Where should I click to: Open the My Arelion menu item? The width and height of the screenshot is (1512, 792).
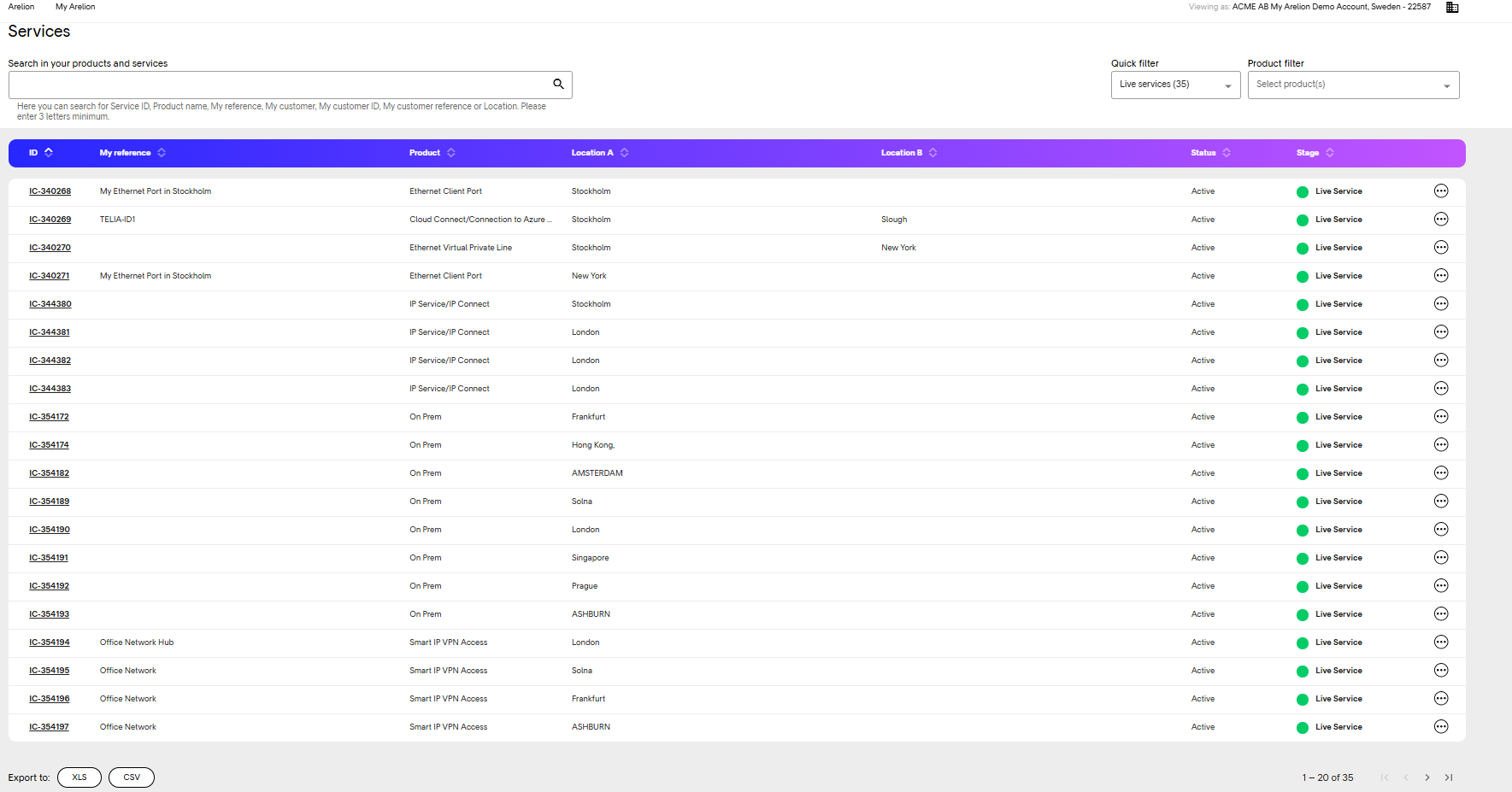pos(75,7)
